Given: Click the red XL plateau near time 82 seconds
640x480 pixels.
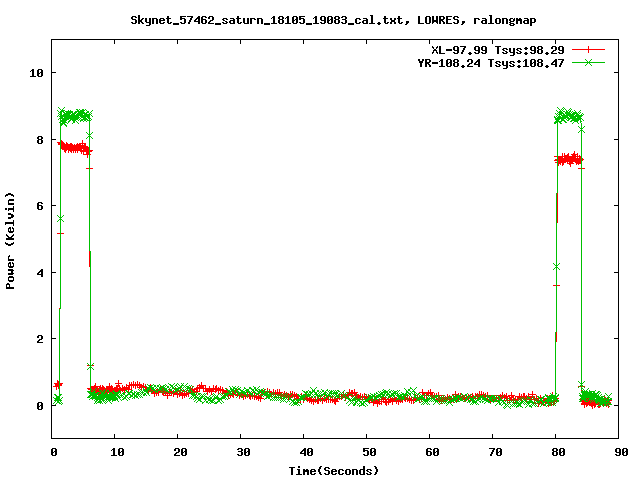Looking at the screenshot, I should pyautogui.click(x=569, y=159).
